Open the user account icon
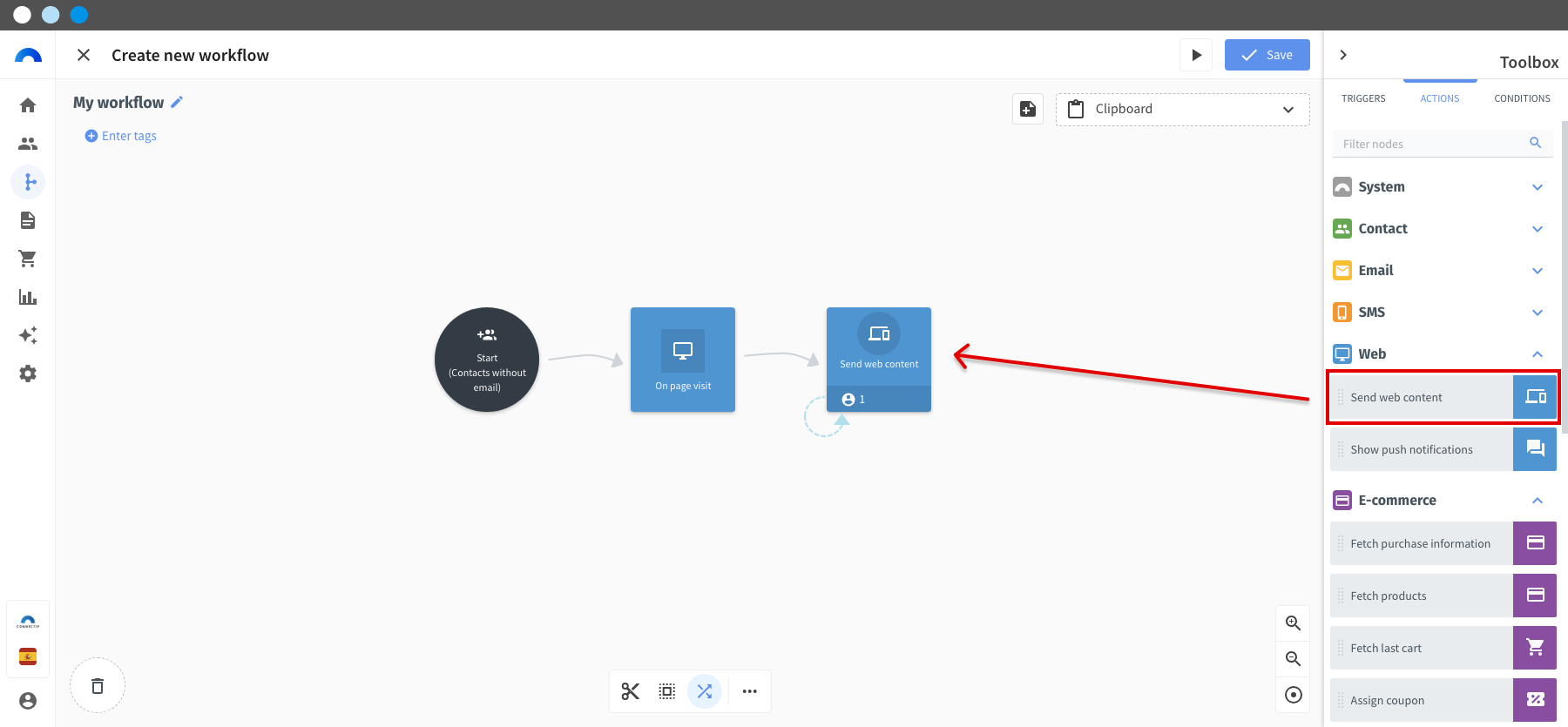This screenshot has width=1568, height=727. [28, 701]
